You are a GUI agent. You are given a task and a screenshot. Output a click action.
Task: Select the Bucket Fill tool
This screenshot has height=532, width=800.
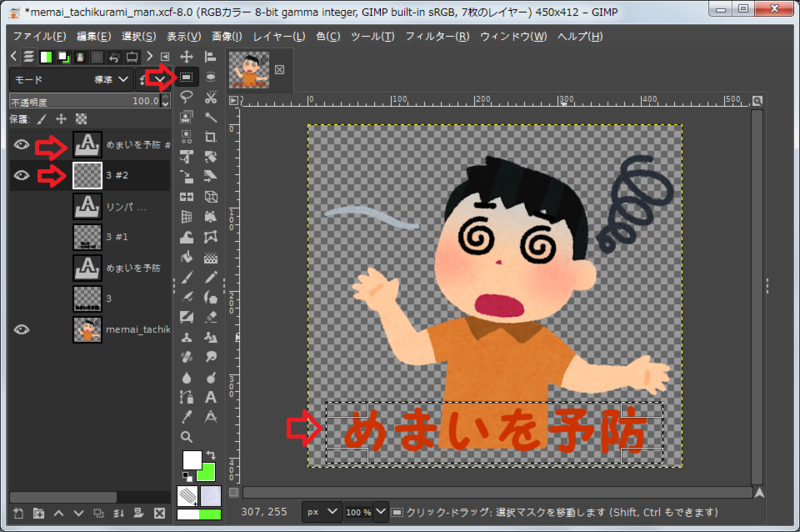(187, 257)
